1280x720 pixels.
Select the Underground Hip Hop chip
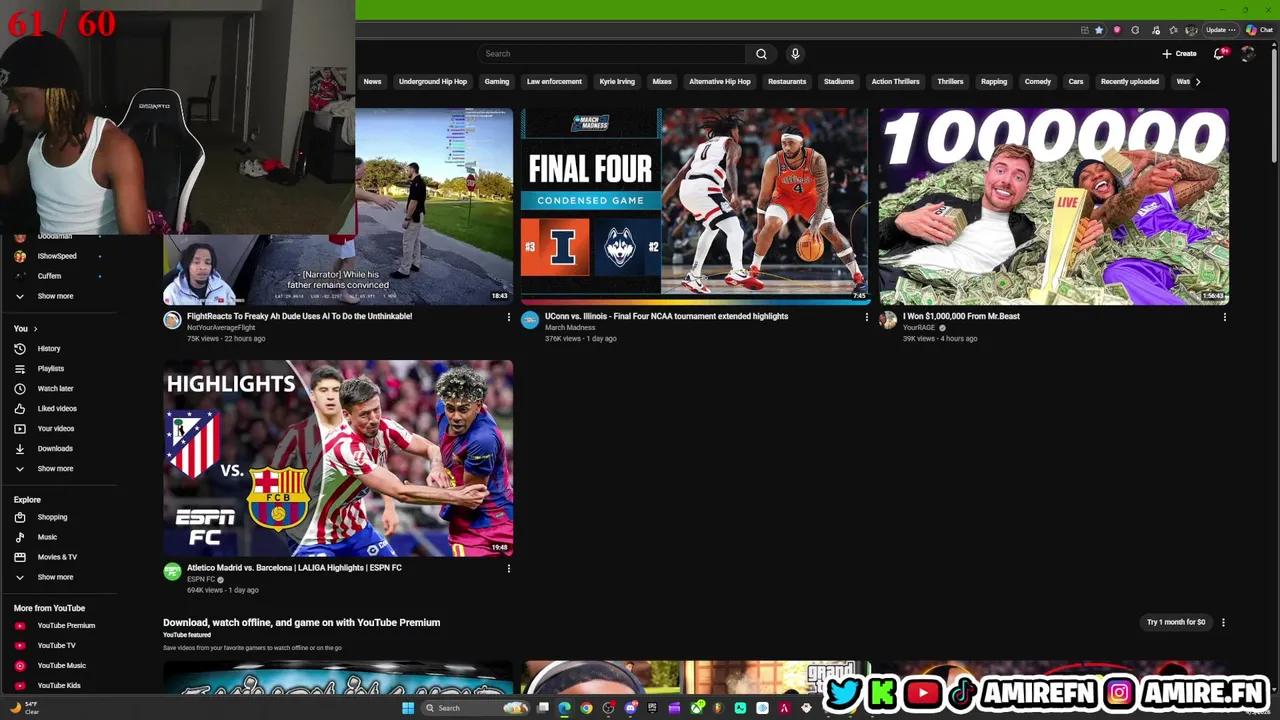(x=433, y=82)
